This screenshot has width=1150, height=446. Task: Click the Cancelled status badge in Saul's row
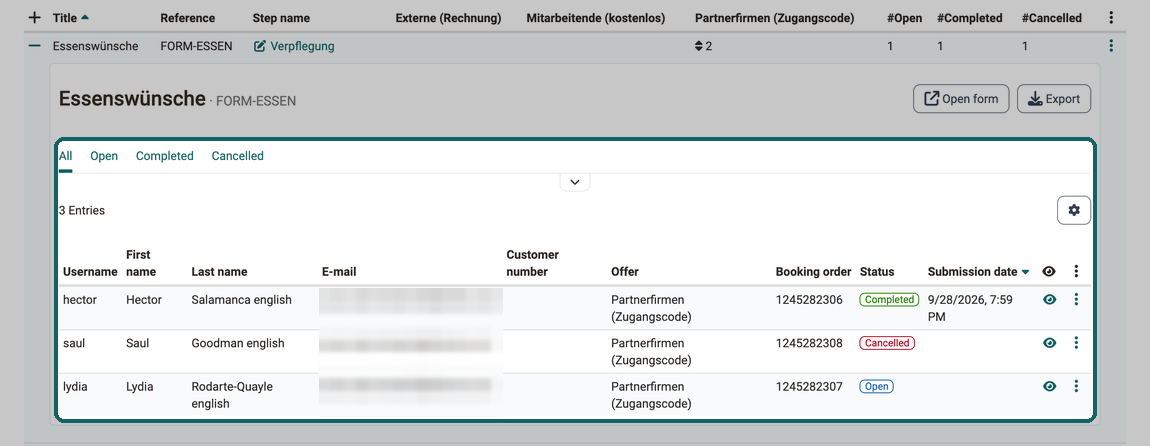pos(887,343)
